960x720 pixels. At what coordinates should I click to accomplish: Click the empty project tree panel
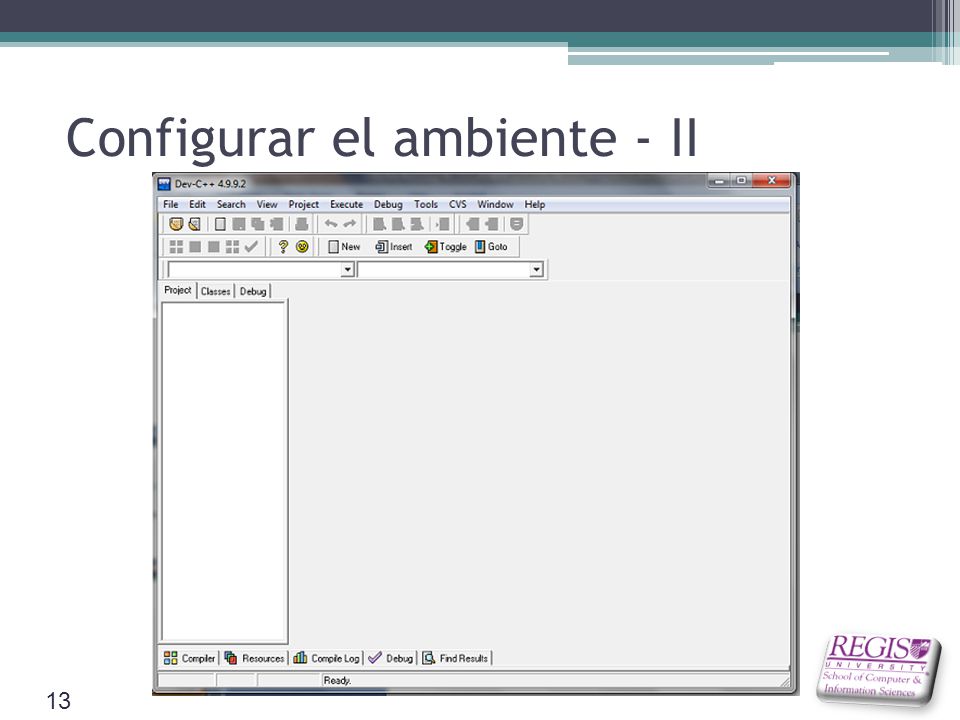224,471
